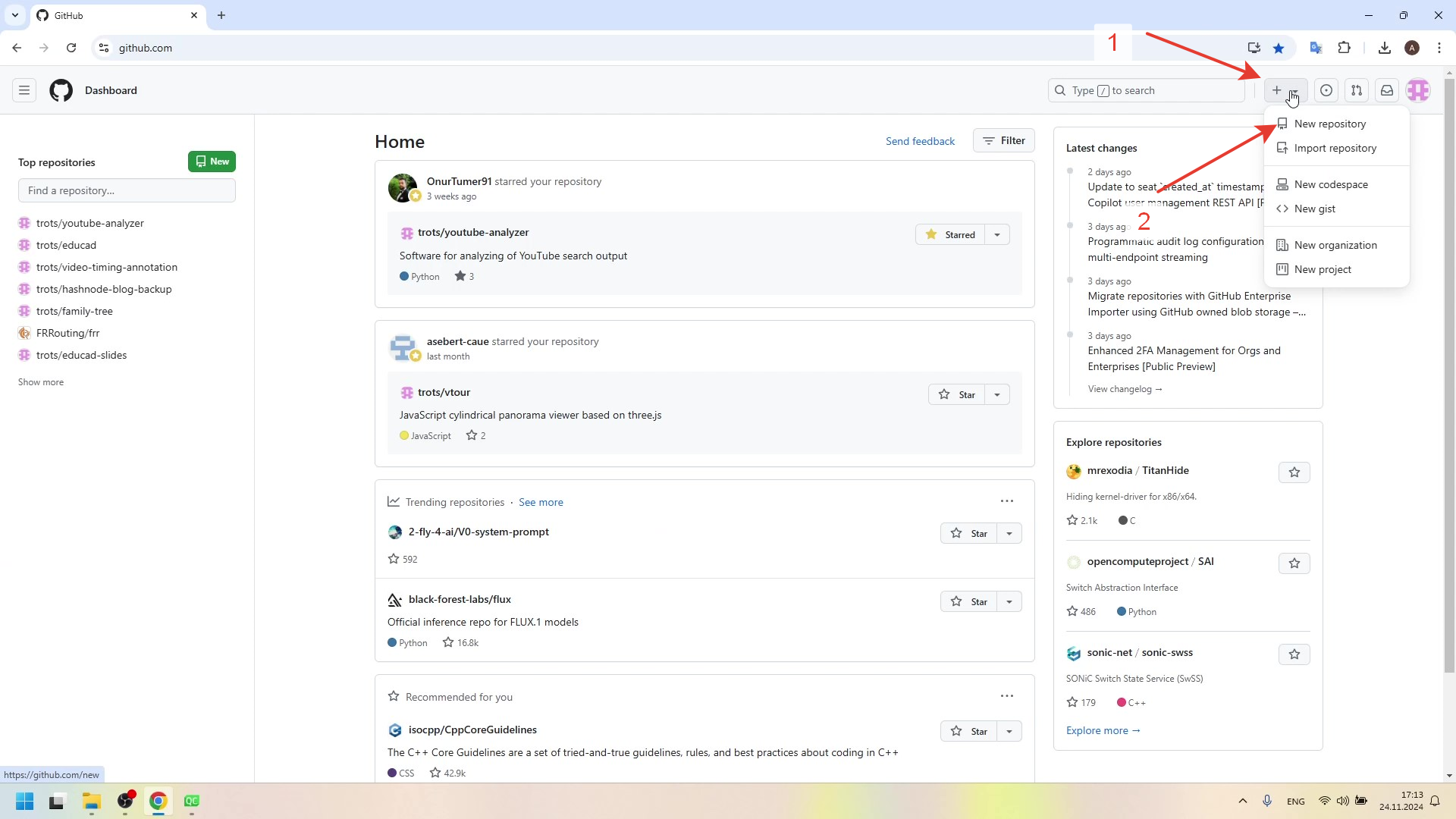Open FRRouting/frr repository
The height and width of the screenshot is (819, 1456).
click(x=67, y=333)
